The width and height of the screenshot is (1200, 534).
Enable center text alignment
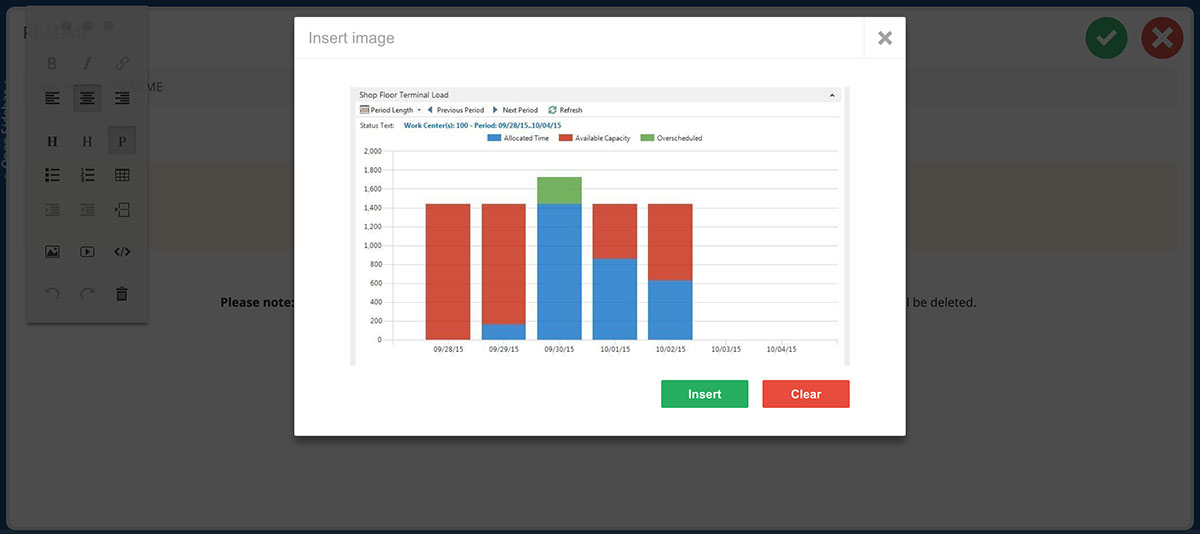[87, 98]
